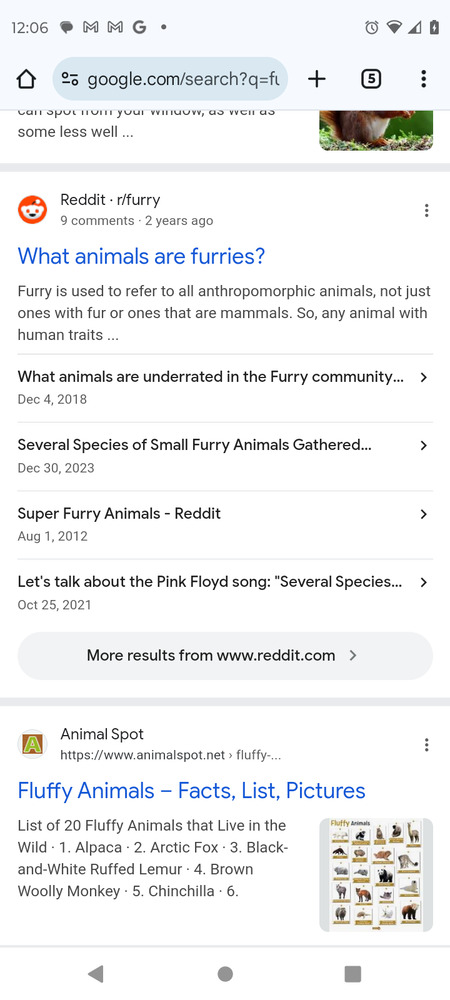The height and width of the screenshot is (1000, 450).
Task: Open the "What animals are furries?" link
Action: click(141, 256)
